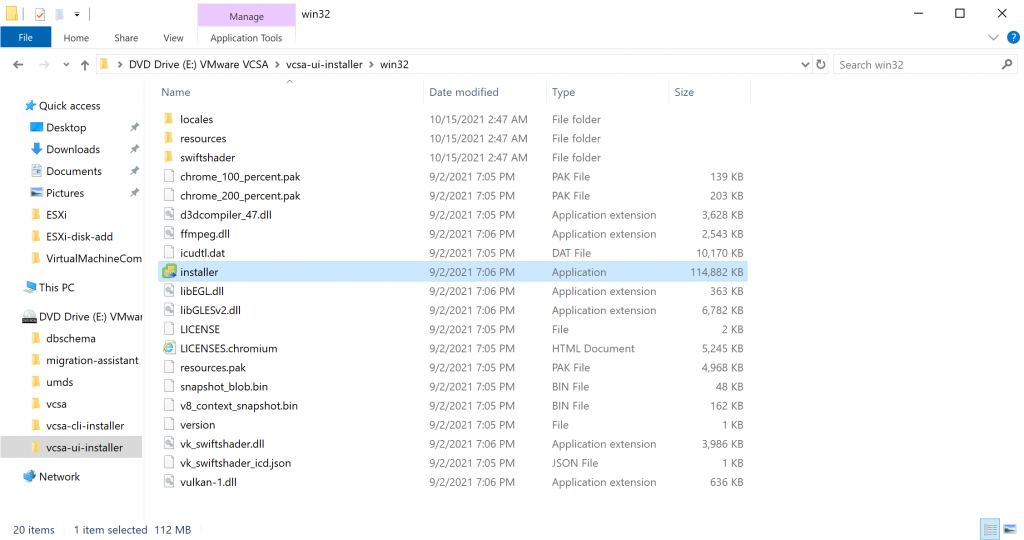Click the resources folder icon
1024x540 pixels.
(x=169, y=138)
